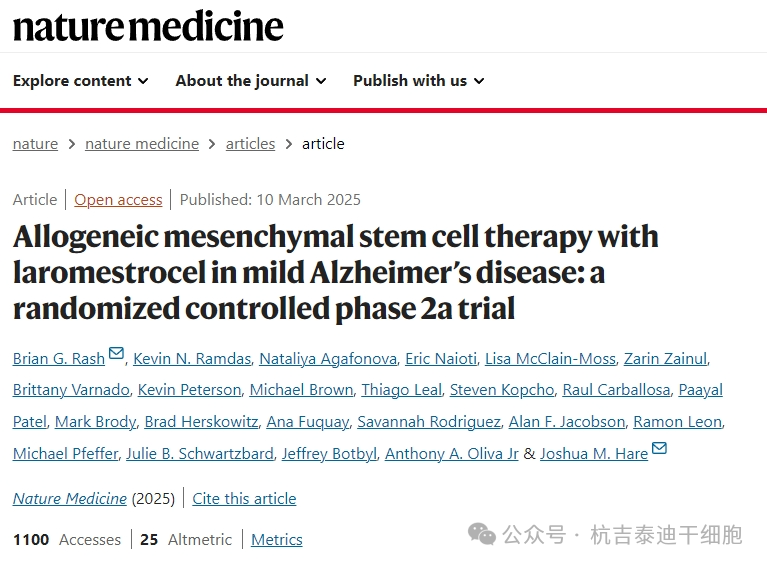This screenshot has height=565, width=767.
Task: Click the WeChat logo in watermark
Action: [482, 534]
